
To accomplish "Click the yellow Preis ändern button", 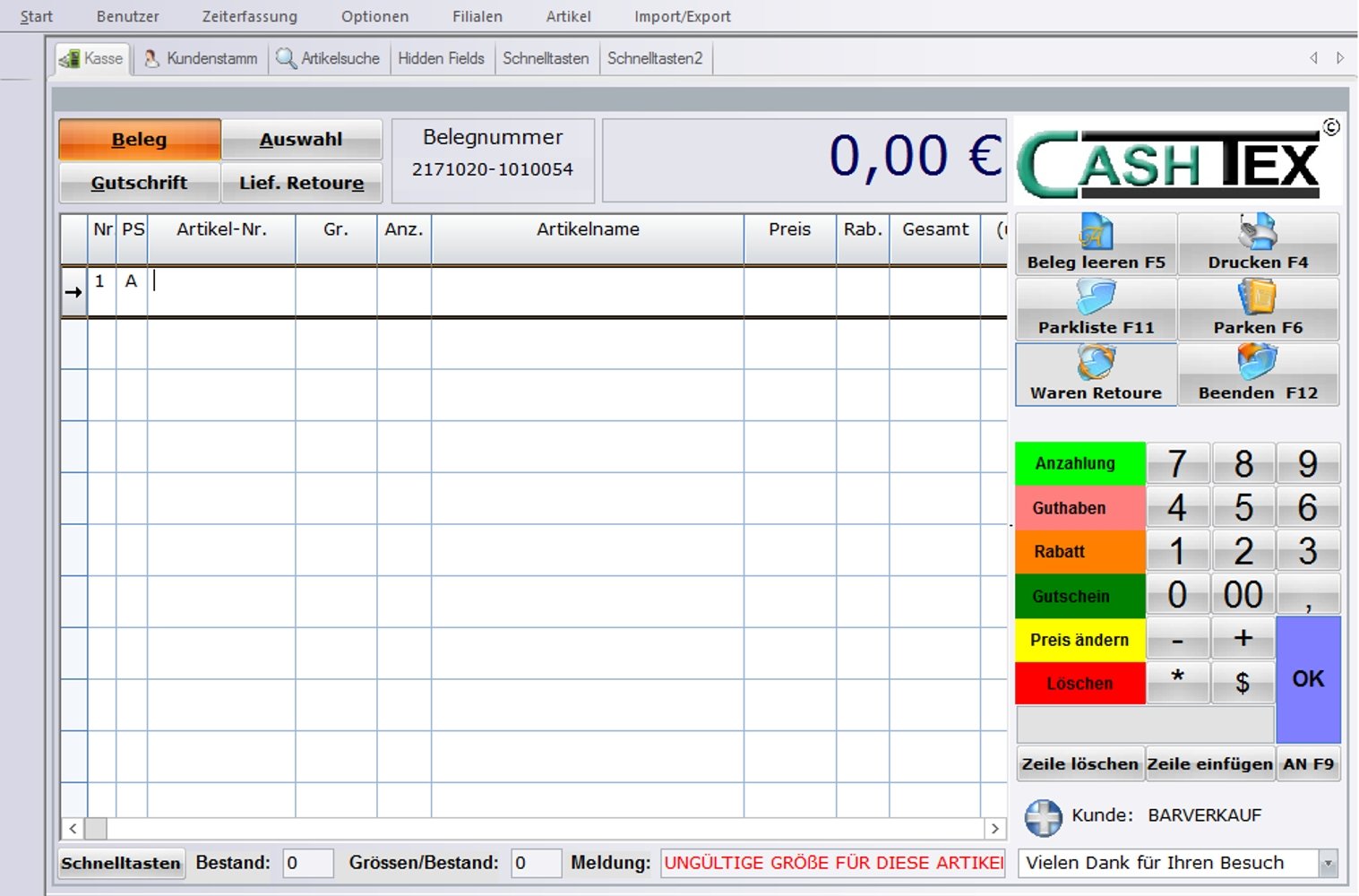I will [1079, 640].
